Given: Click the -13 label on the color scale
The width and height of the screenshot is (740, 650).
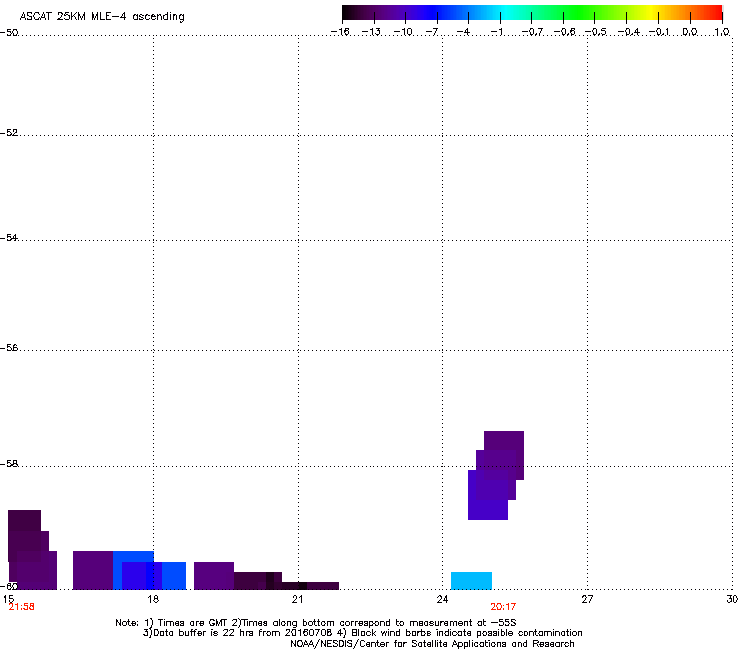Looking at the screenshot, I should (371, 32).
